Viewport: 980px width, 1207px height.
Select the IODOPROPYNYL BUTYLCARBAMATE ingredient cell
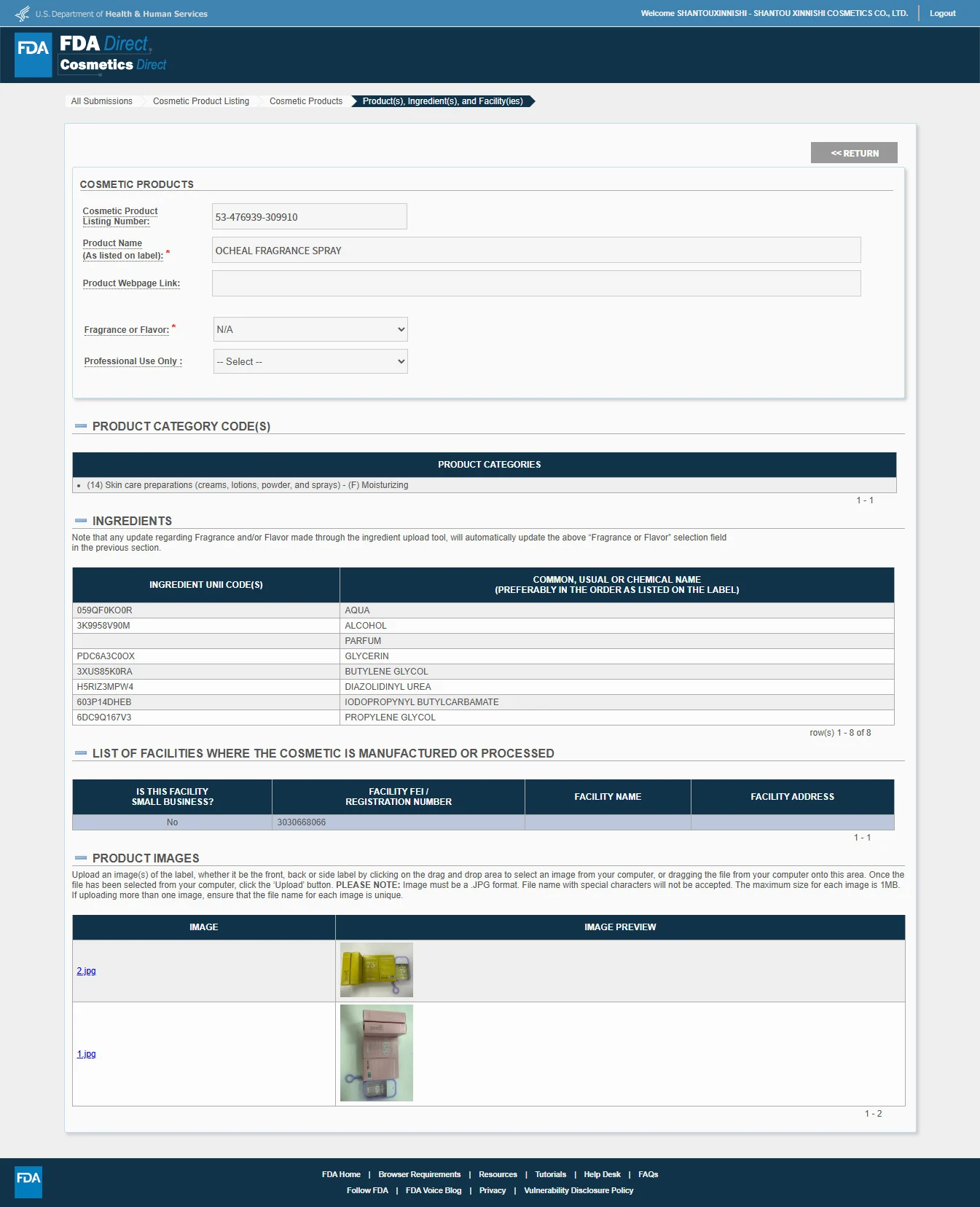coord(617,702)
